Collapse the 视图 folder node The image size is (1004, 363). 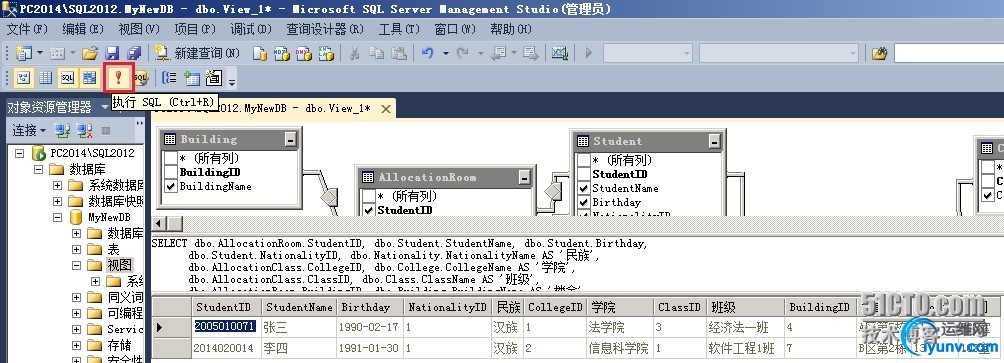pyautogui.click(x=77, y=265)
